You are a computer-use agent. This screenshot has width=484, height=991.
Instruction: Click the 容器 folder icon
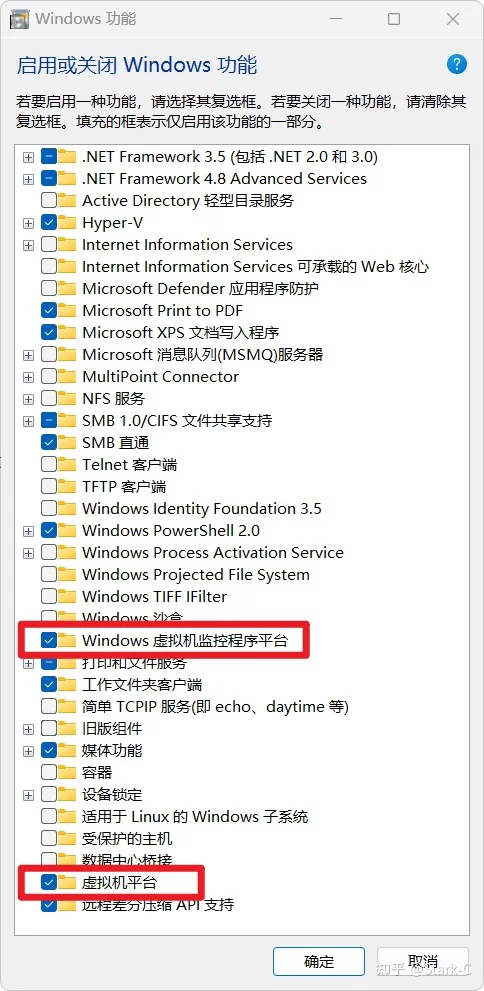pyautogui.click(x=67, y=772)
